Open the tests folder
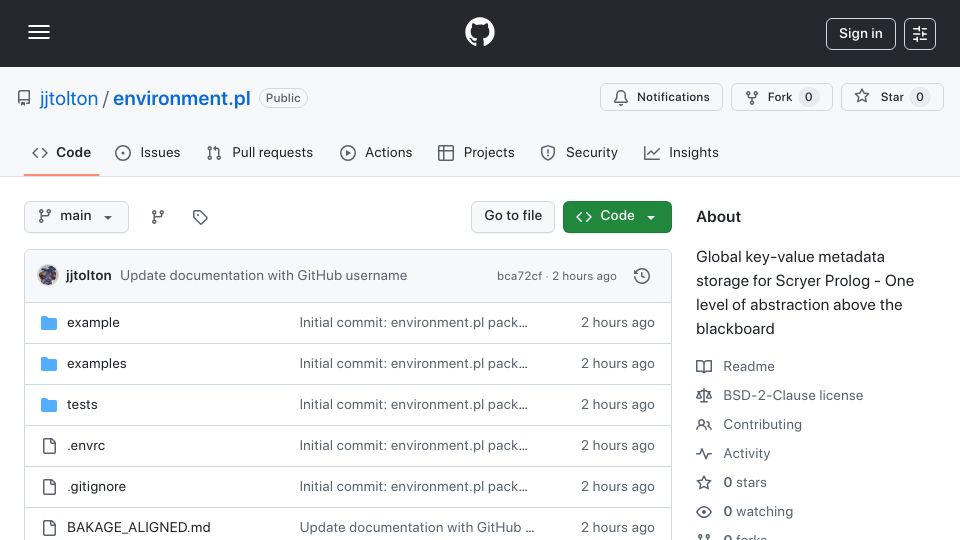The height and width of the screenshot is (540, 960). (82, 405)
